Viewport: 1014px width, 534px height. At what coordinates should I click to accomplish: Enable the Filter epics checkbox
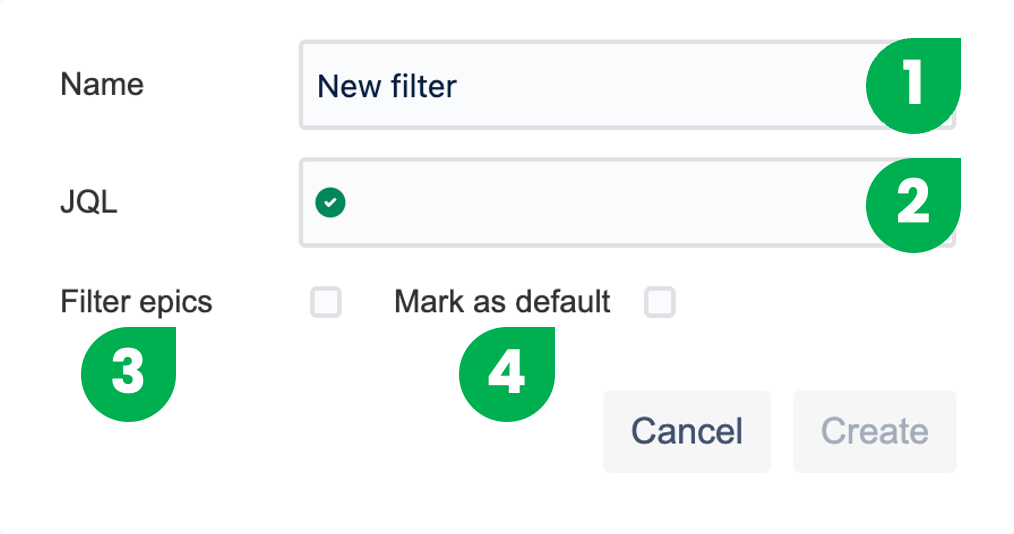(326, 302)
